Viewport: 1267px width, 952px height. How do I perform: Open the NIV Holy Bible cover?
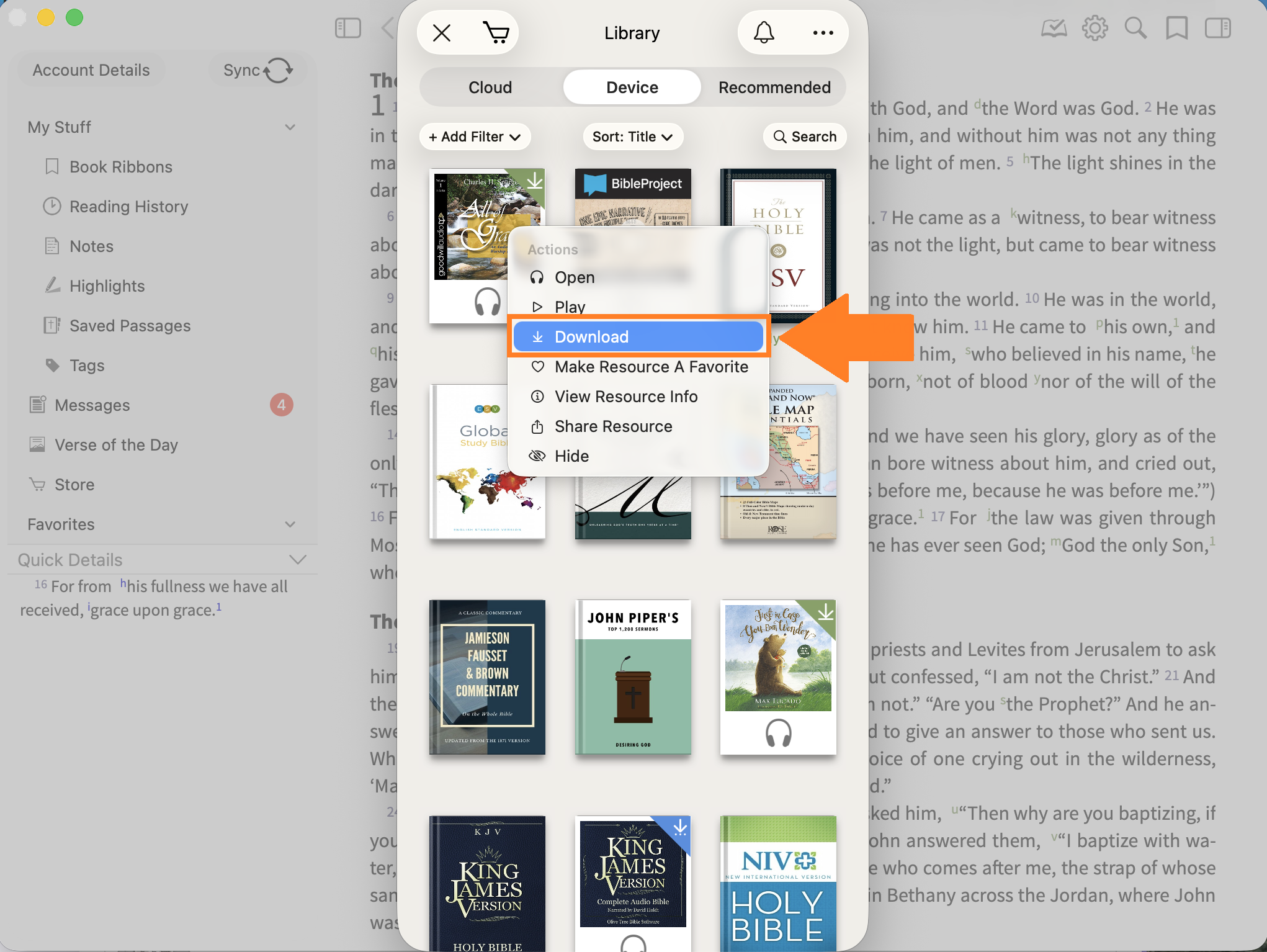(x=778, y=884)
